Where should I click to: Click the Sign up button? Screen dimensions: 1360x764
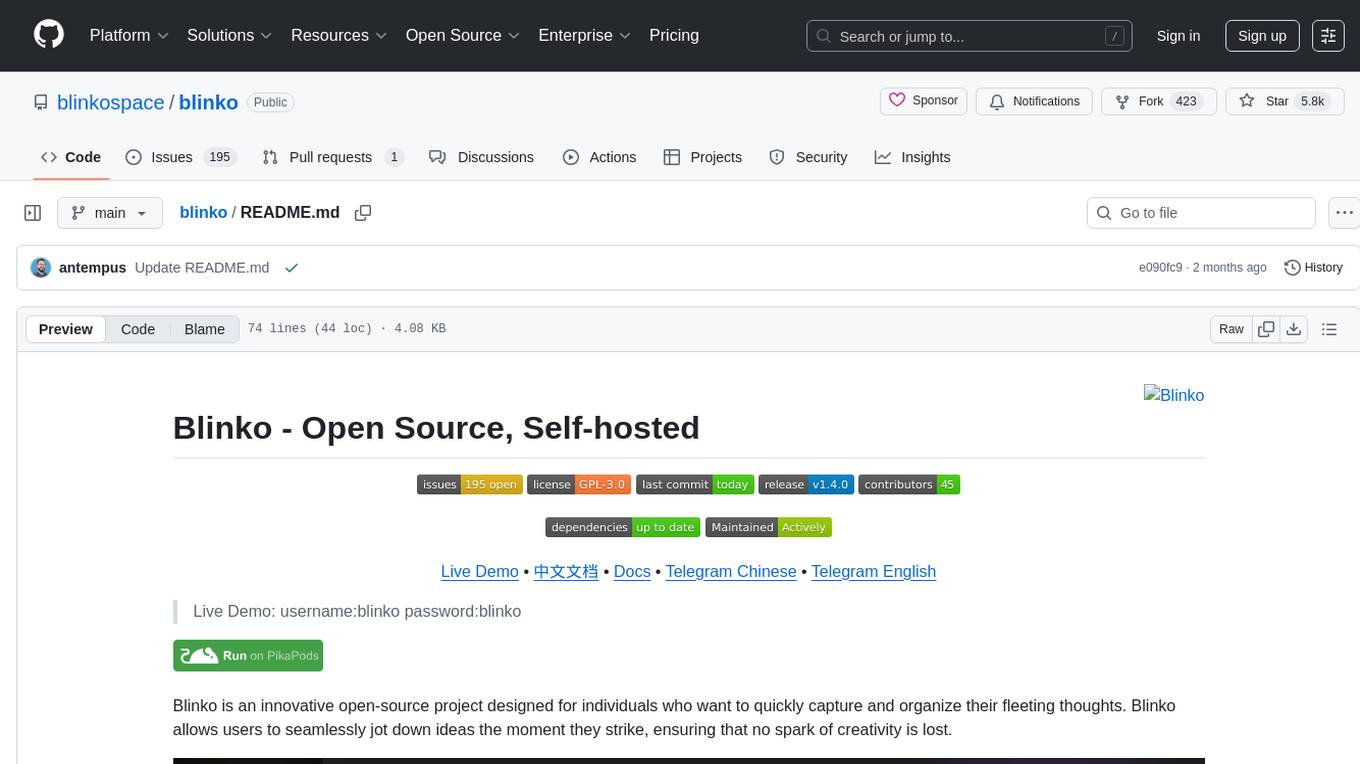(1262, 36)
